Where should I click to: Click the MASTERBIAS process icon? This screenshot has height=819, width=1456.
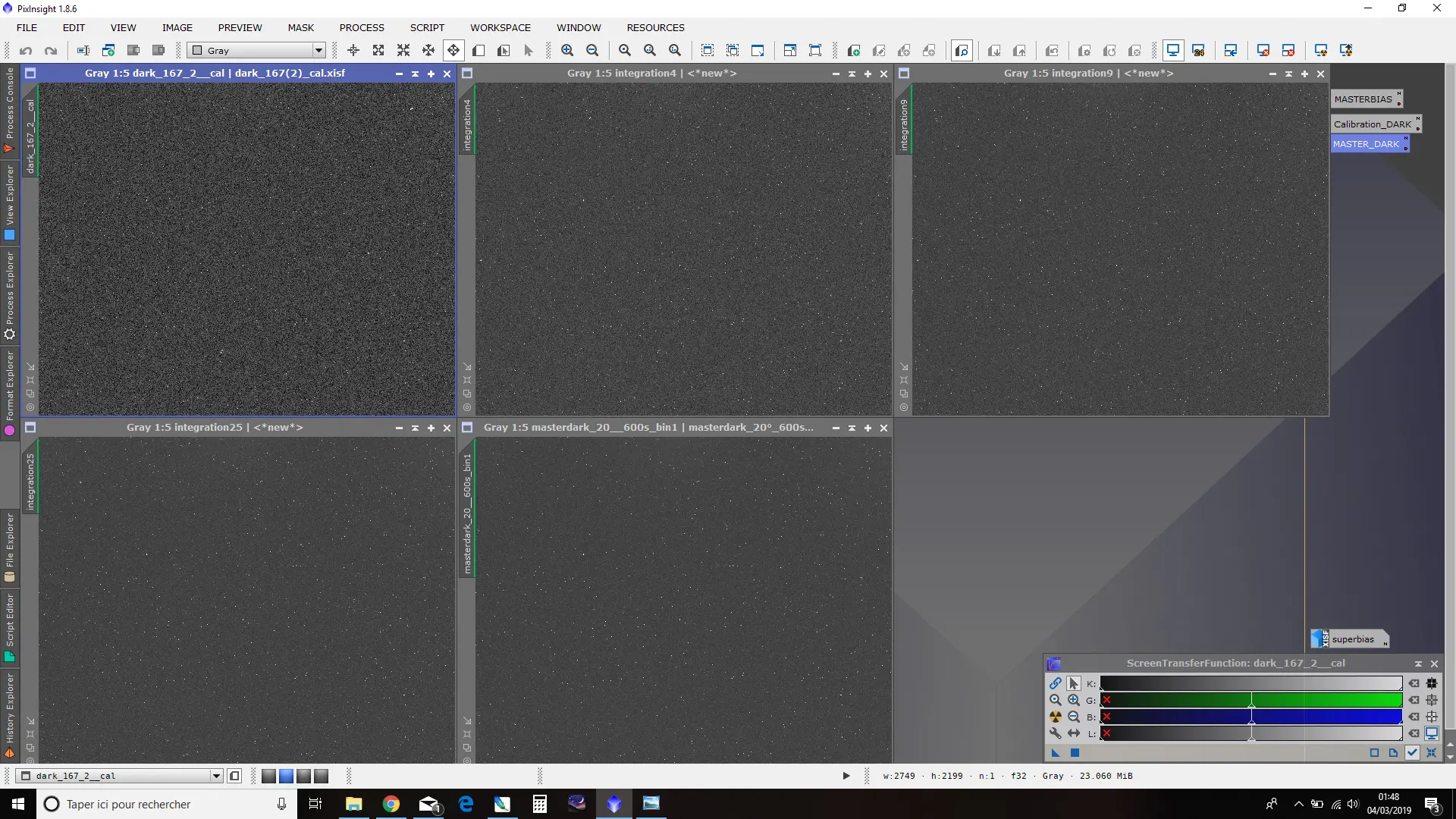(1367, 99)
